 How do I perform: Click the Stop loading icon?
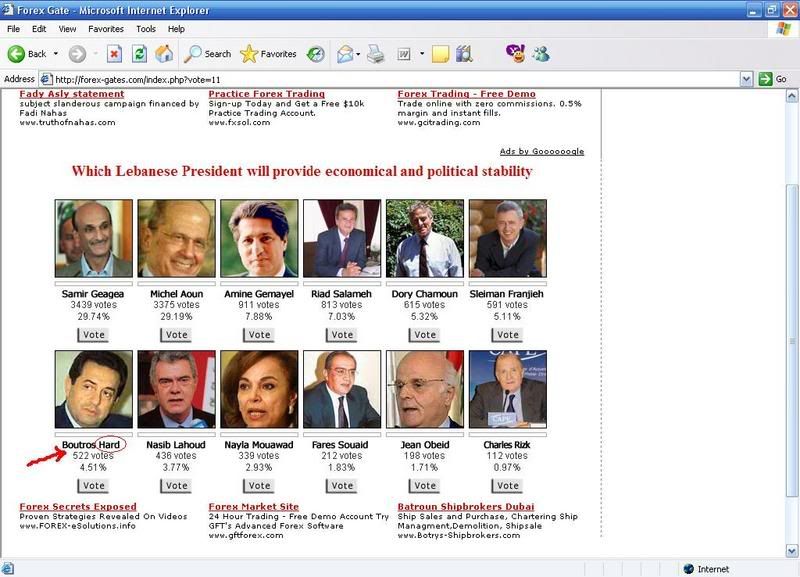point(115,54)
